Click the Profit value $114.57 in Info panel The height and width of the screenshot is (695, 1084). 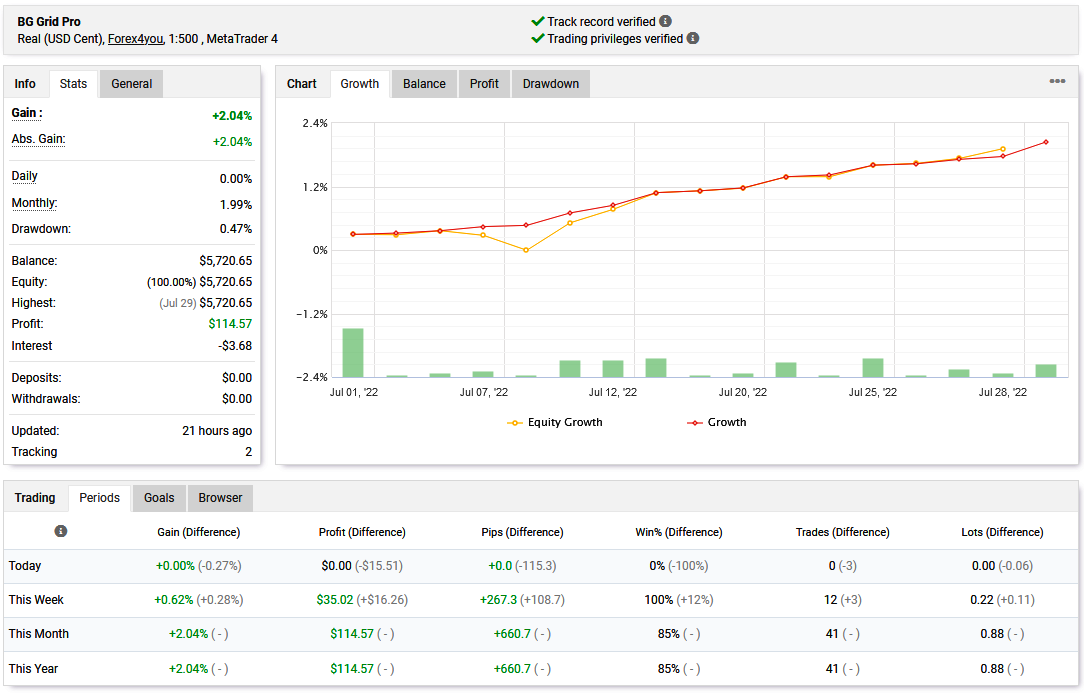230,324
